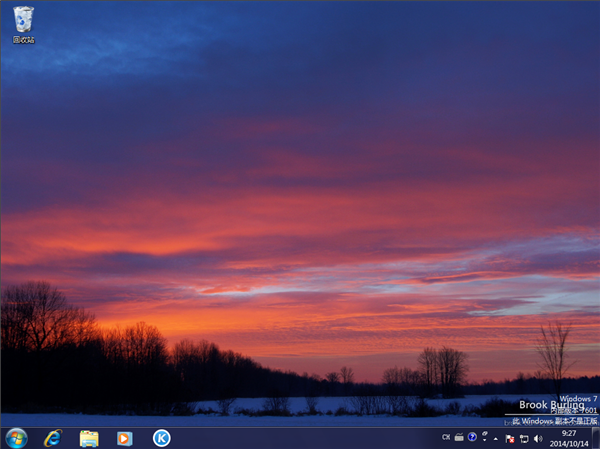This screenshot has width=600, height=449.
Task: Open the volume speaker icon
Action: [x=538, y=438]
